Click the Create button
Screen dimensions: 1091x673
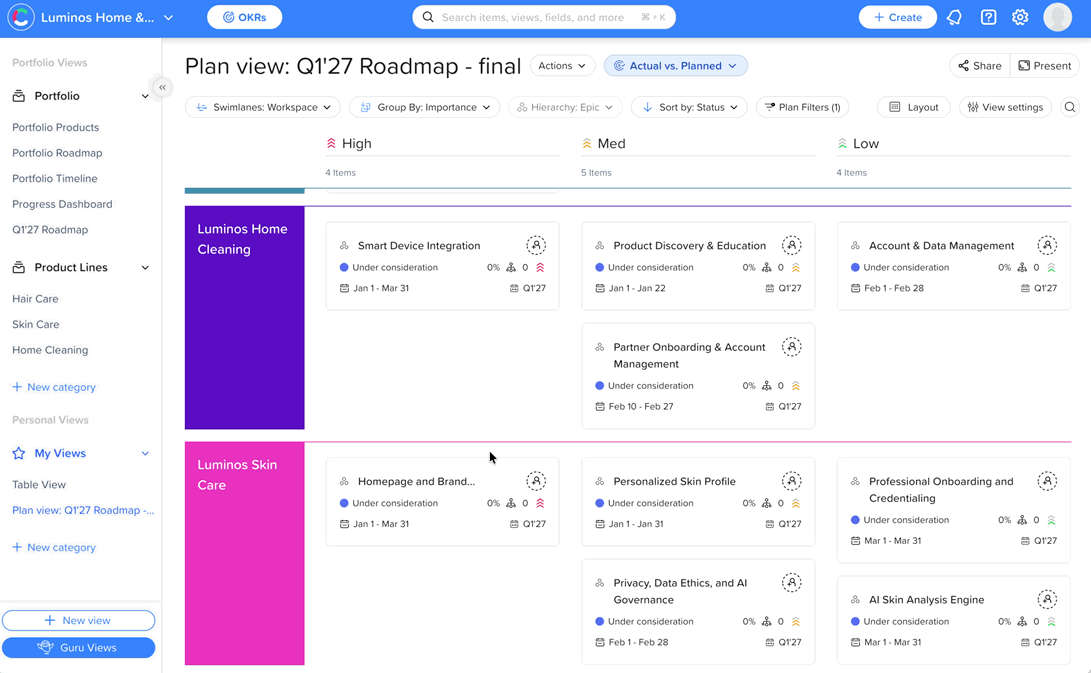click(898, 17)
